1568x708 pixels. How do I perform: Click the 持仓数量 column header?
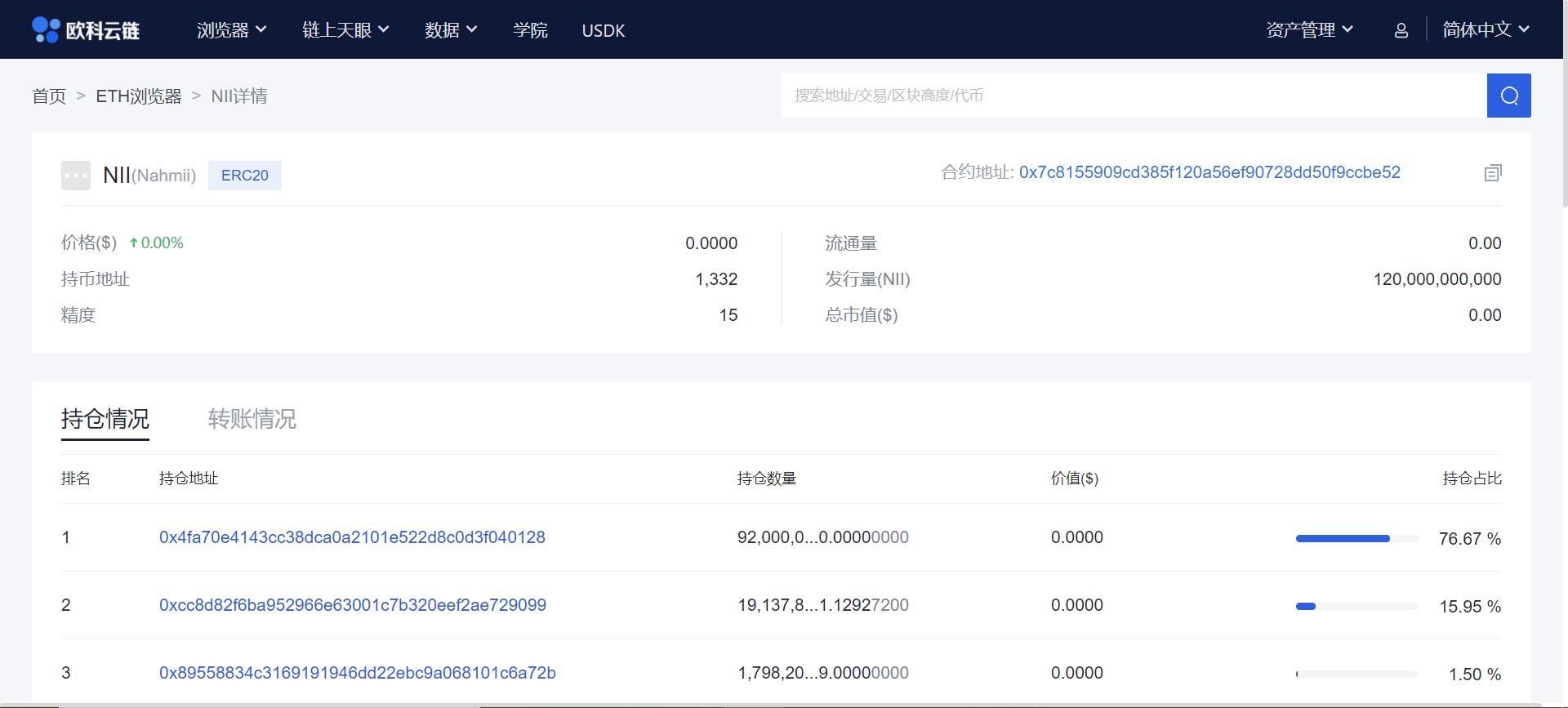pyautogui.click(x=767, y=479)
